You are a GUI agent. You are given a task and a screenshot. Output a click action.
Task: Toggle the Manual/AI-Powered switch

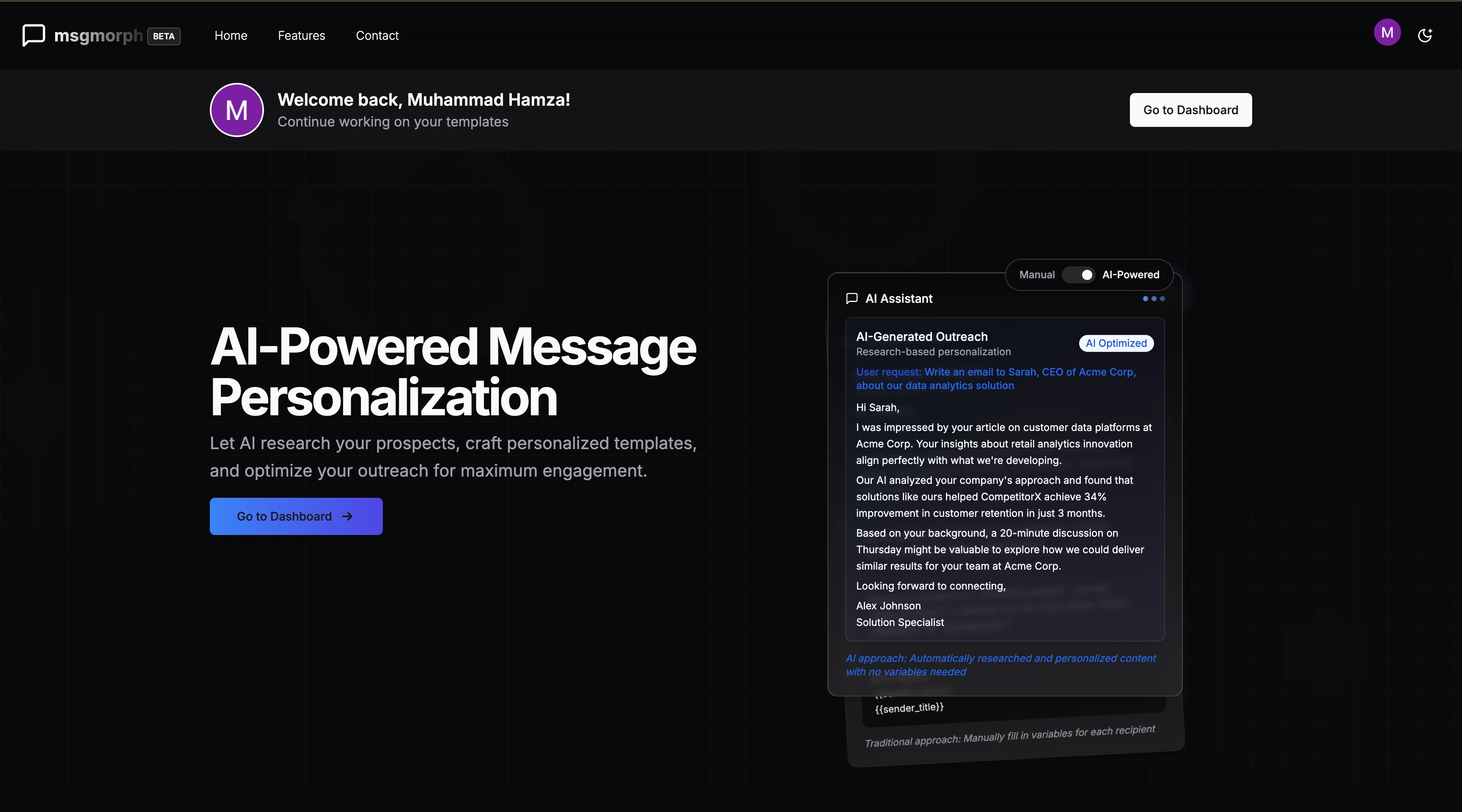[1078, 274]
